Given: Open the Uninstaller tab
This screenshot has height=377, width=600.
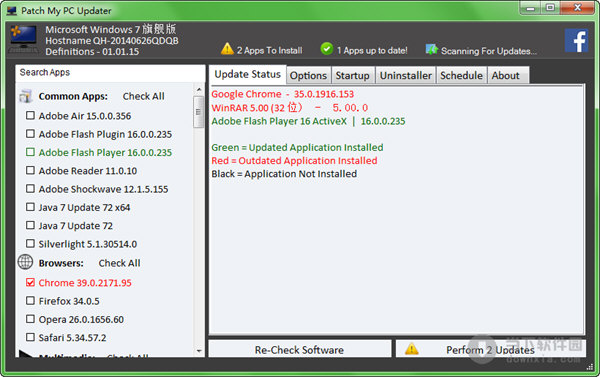Looking at the screenshot, I should point(406,75).
